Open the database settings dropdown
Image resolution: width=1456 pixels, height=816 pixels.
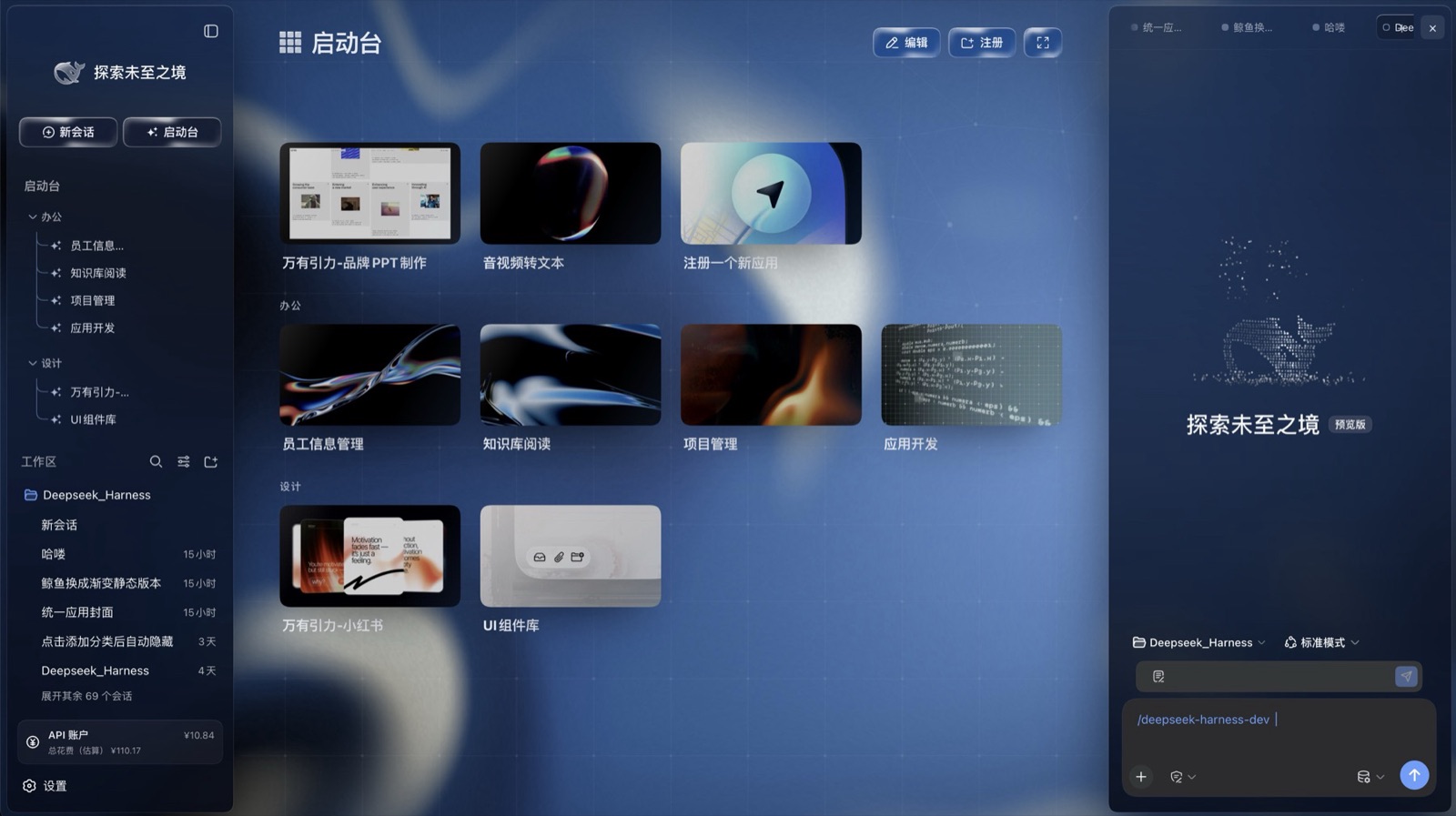point(1370,777)
